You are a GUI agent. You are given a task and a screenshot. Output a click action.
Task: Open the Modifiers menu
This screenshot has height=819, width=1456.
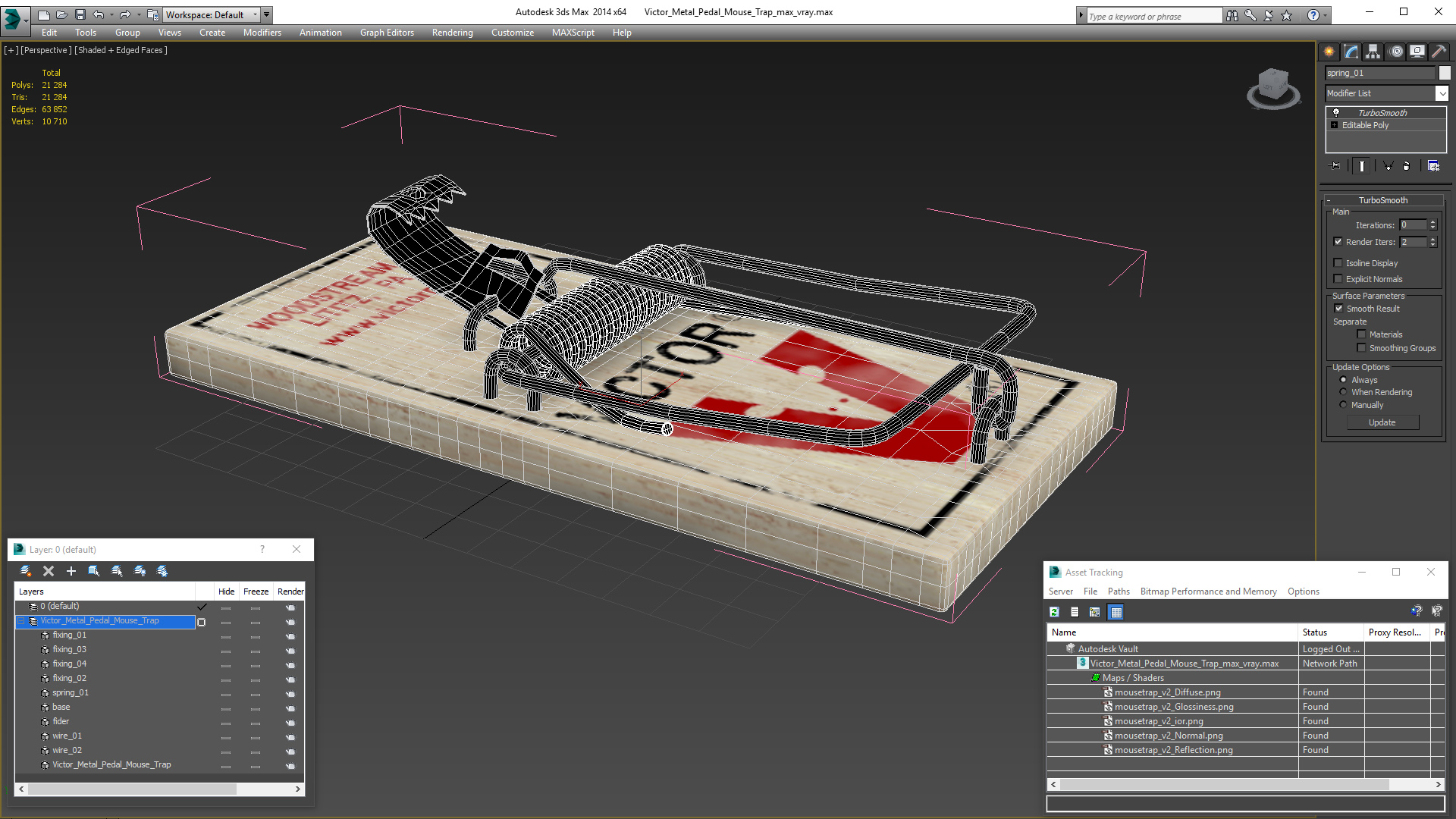click(262, 33)
